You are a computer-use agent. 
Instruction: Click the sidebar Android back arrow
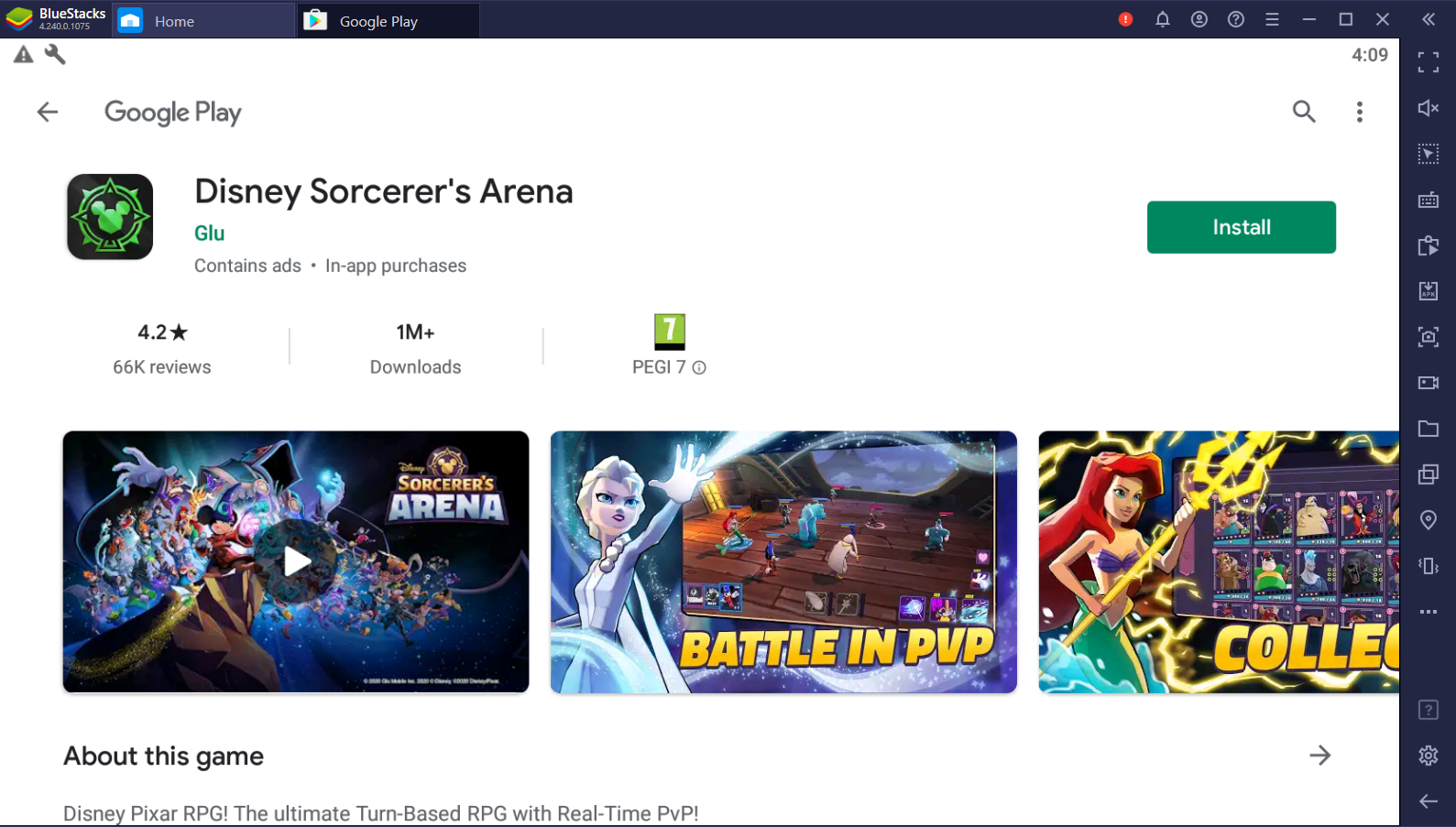click(x=1429, y=801)
